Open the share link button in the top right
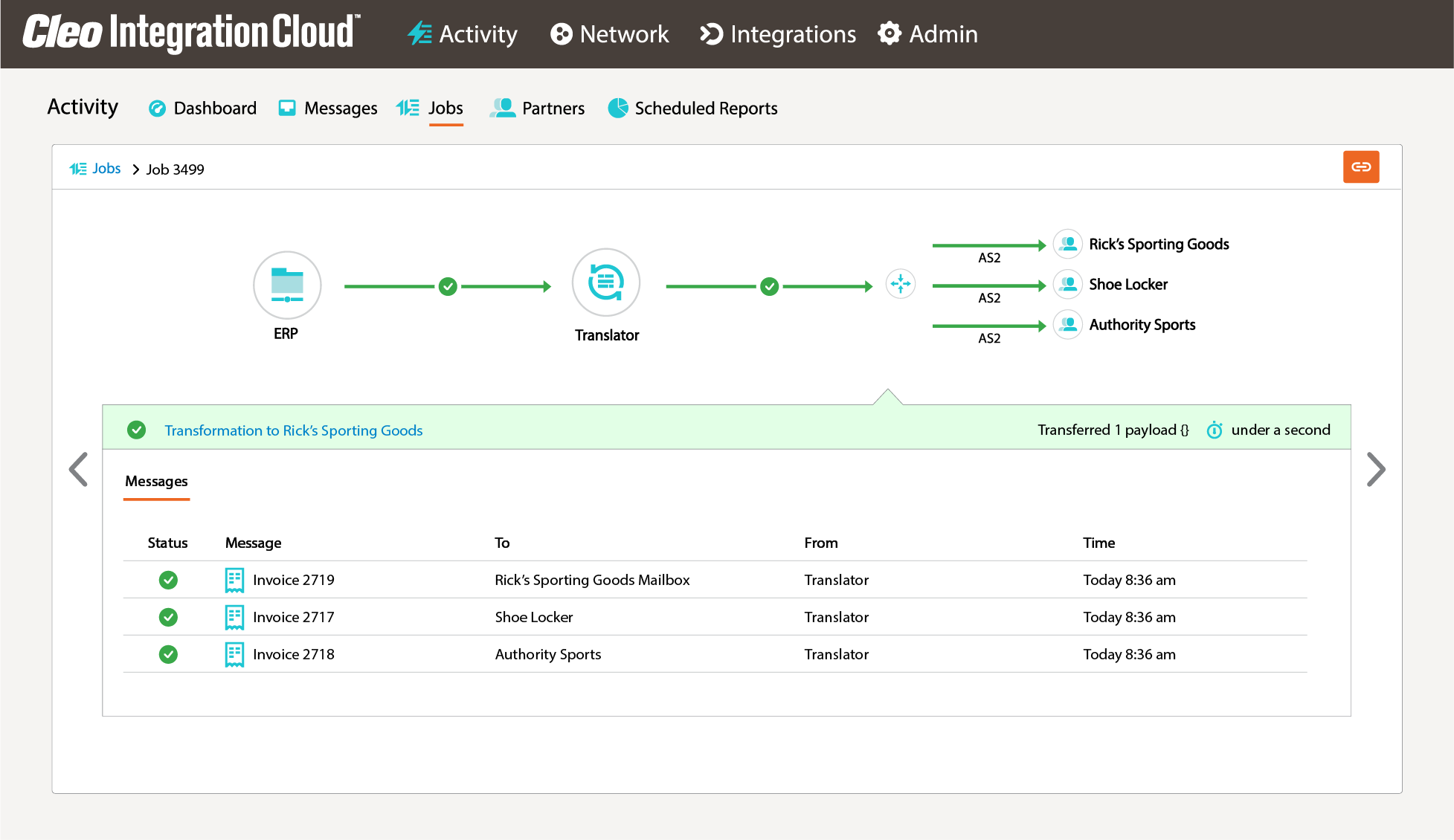The image size is (1454, 840). tap(1361, 167)
